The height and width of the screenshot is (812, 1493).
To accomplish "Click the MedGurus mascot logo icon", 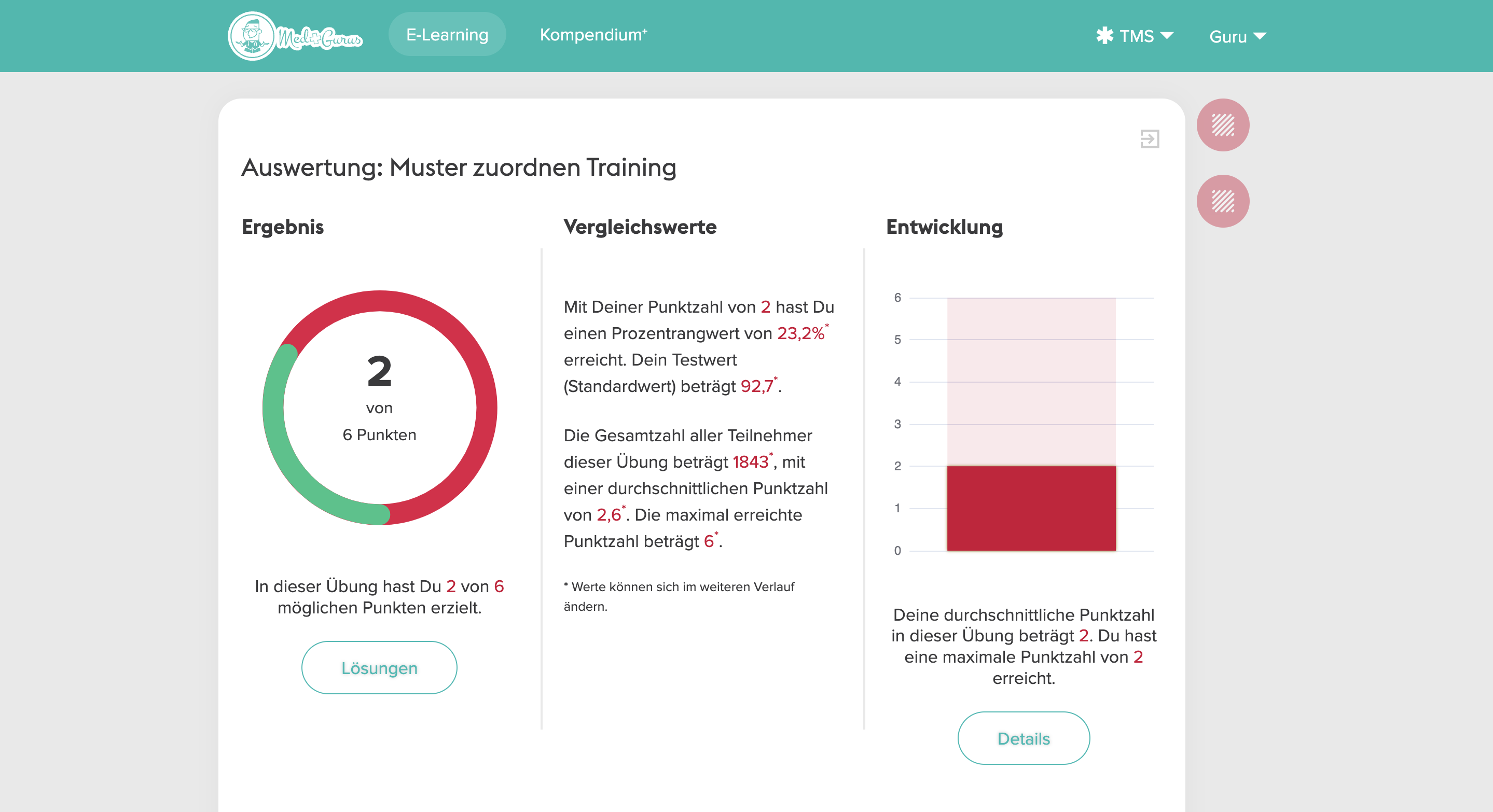I will (252, 36).
